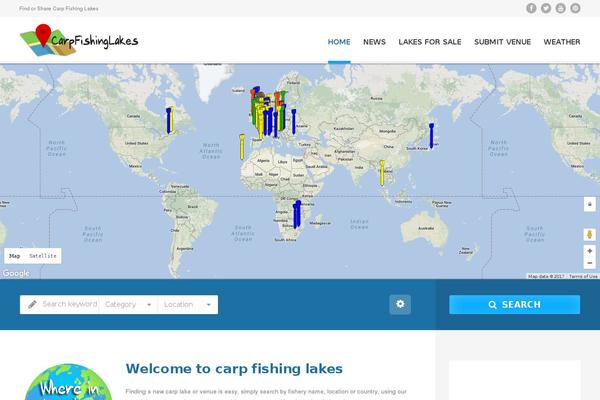This screenshot has height=400, width=600.
Task: Click the CarpFishingLakes logo
Action: [x=79, y=40]
